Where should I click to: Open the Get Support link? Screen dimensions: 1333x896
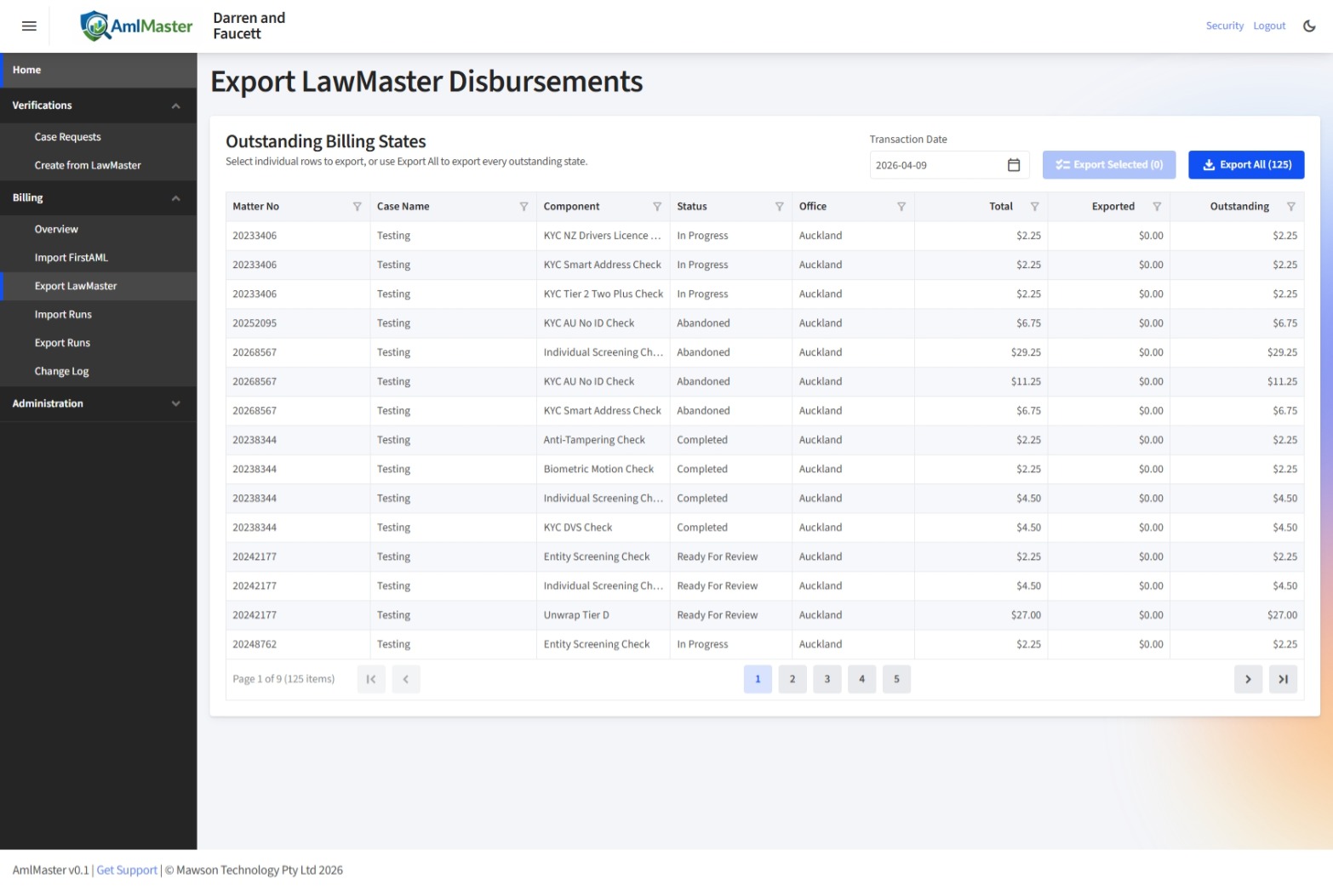126,870
